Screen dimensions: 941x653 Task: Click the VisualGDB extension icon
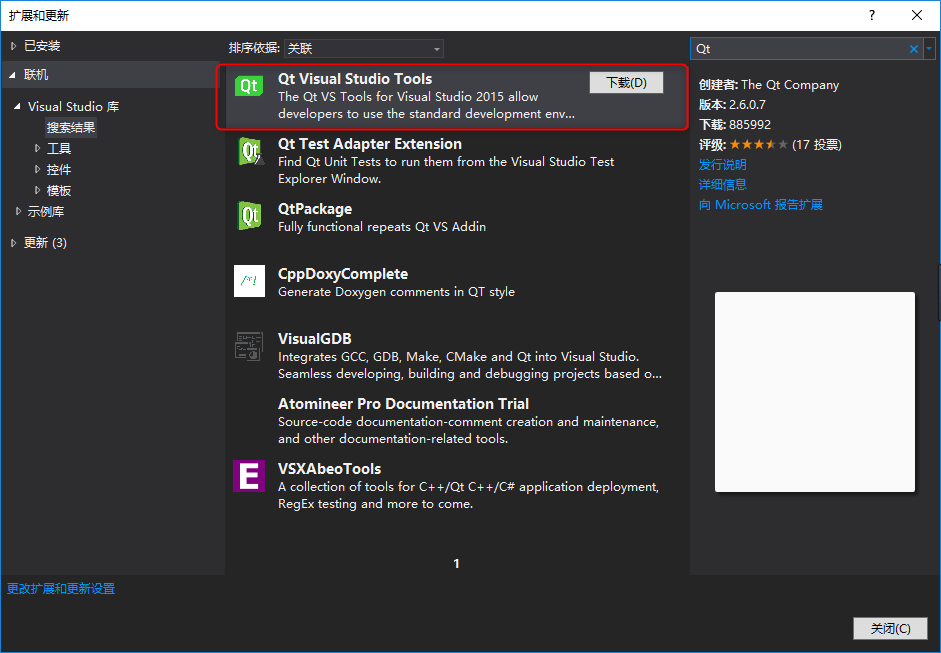pos(249,346)
